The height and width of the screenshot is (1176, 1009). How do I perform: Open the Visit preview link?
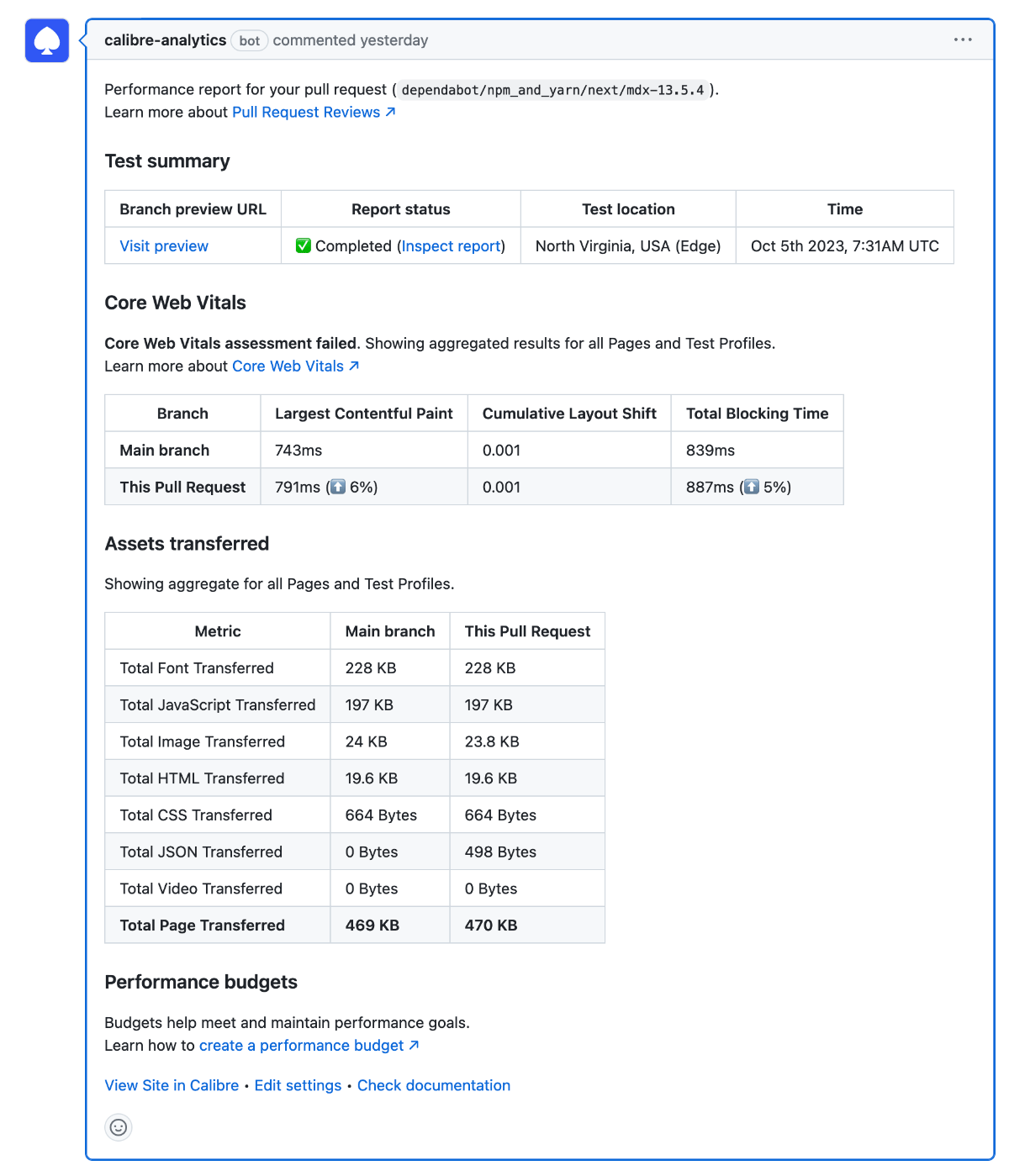(163, 245)
